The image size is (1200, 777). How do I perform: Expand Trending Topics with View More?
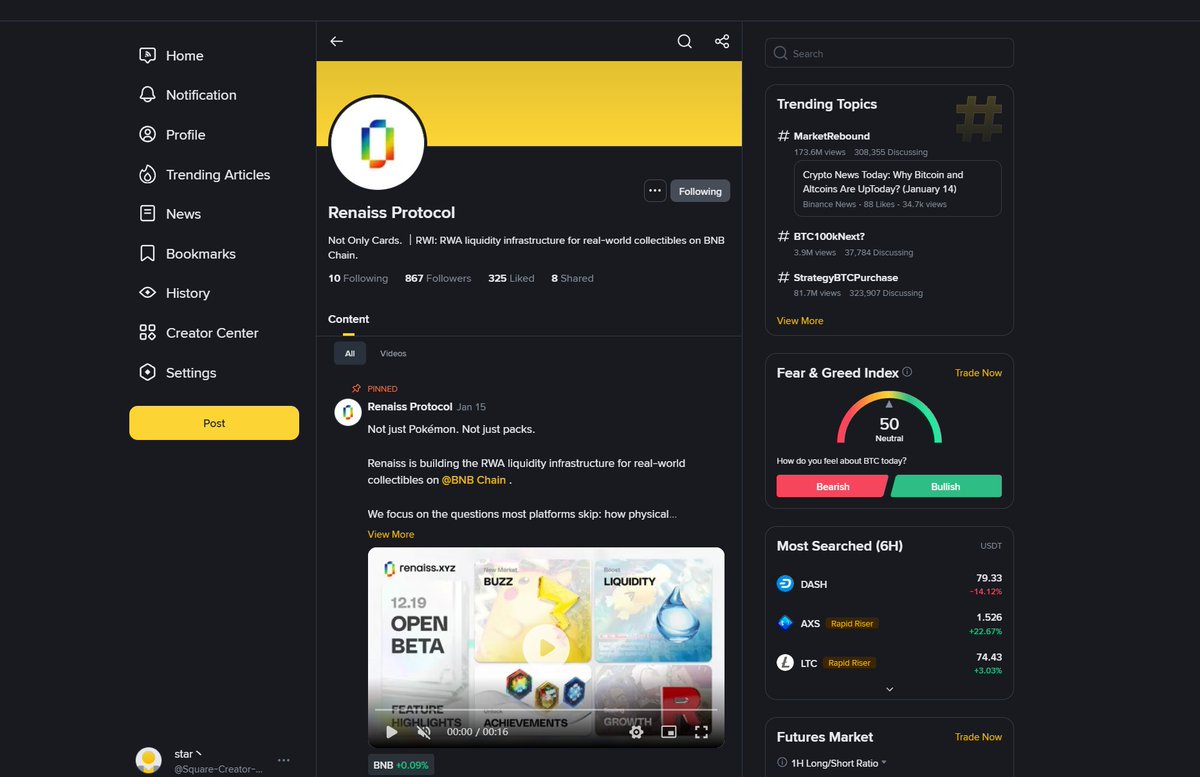point(800,321)
